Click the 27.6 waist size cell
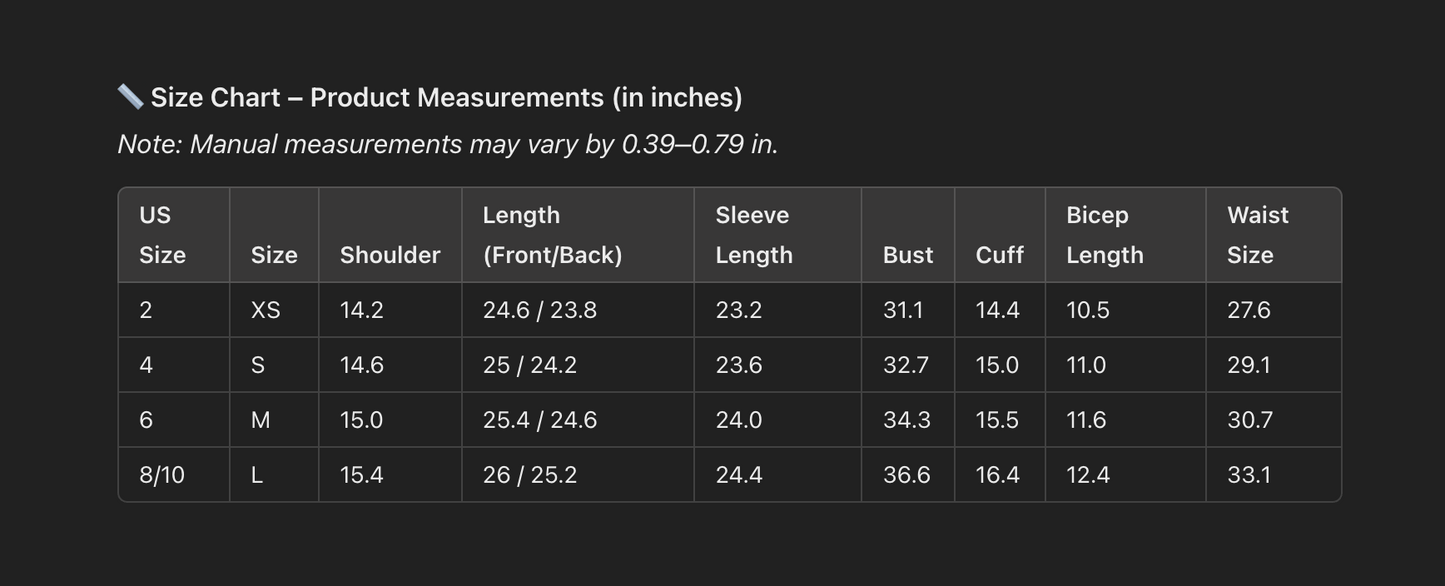Image resolution: width=1445 pixels, height=586 pixels. (x=1248, y=310)
